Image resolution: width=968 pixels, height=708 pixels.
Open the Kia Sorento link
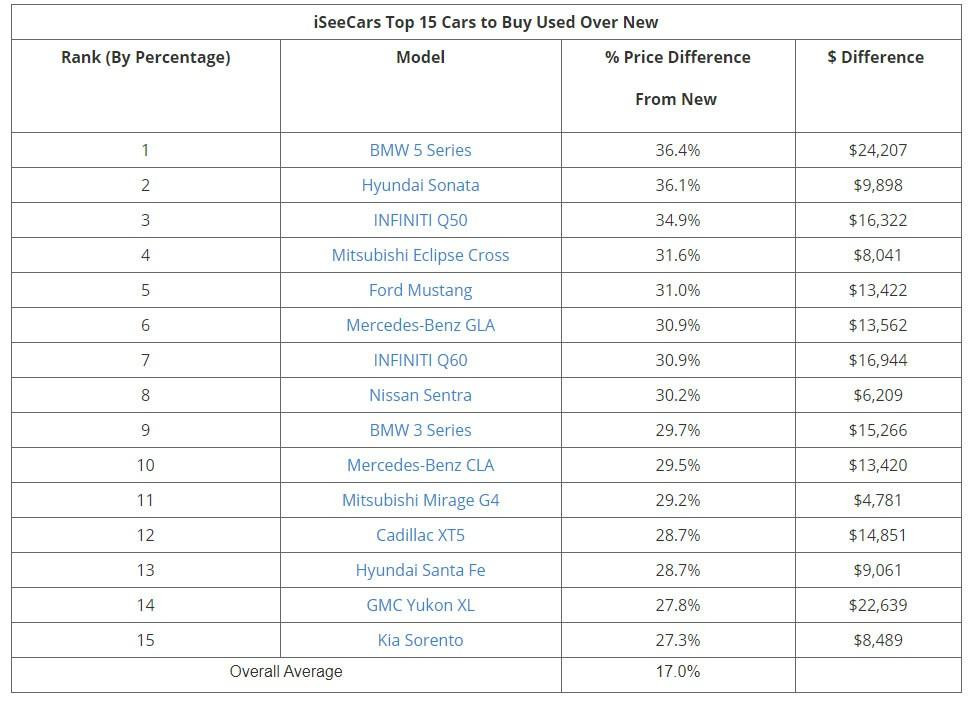[420, 640]
